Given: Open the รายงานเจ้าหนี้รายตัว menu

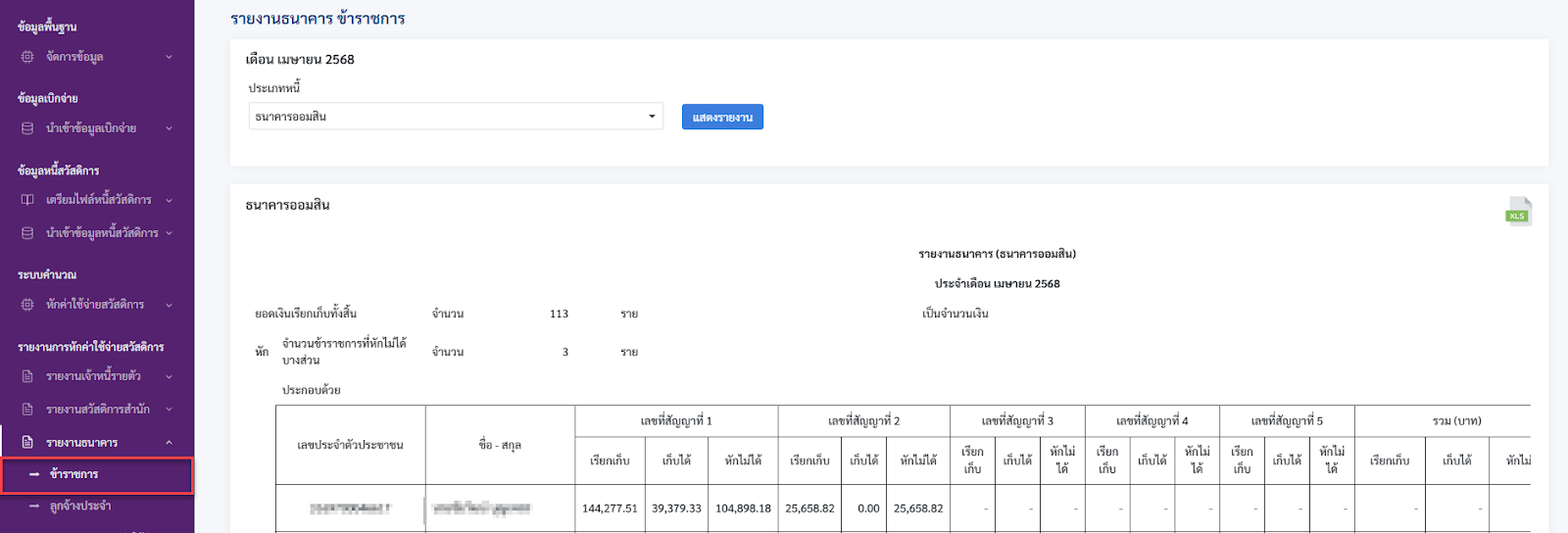Looking at the screenshot, I should (x=97, y=376).
